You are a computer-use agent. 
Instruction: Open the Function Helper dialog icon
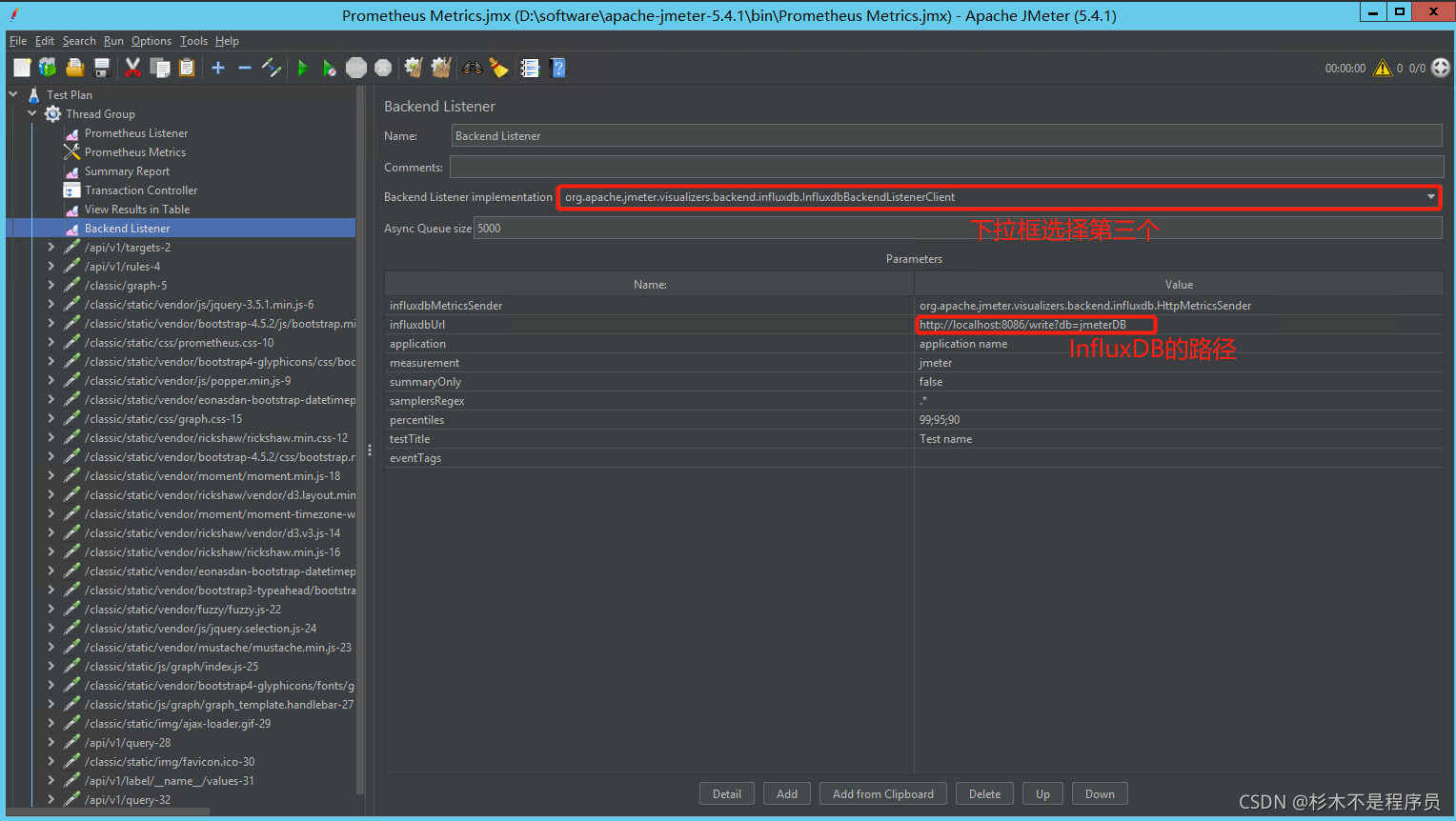coord(530,68)
